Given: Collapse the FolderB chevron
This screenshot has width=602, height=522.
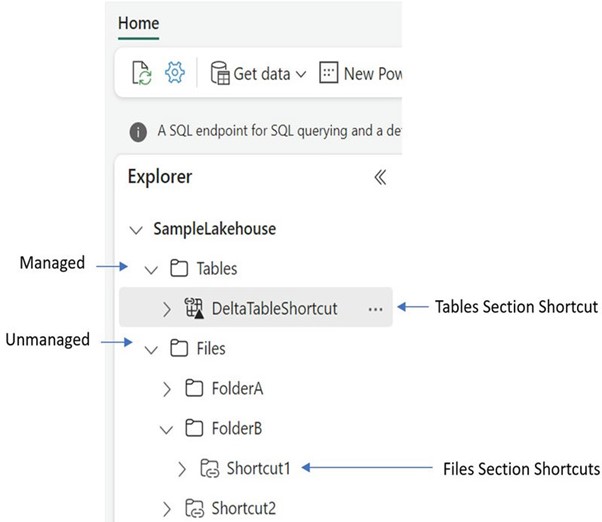Looking at the screenshot, I should pos(166,430).
